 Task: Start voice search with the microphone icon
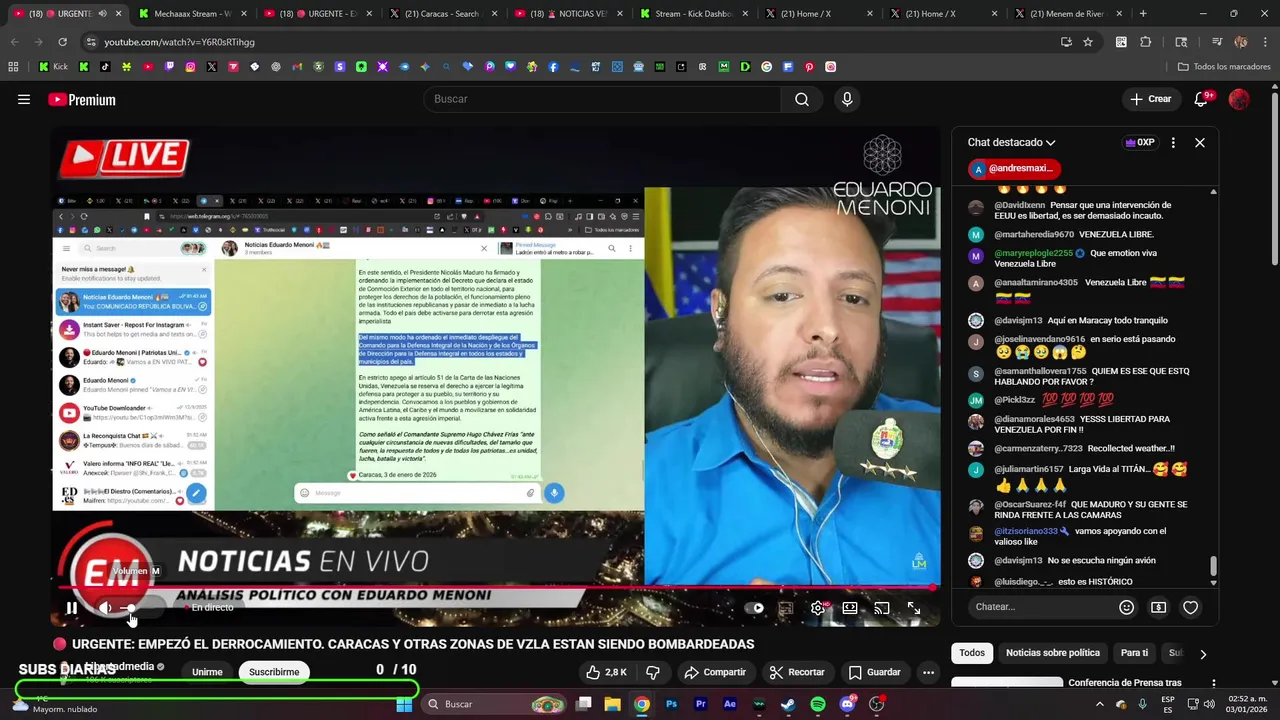click(847, 99)
